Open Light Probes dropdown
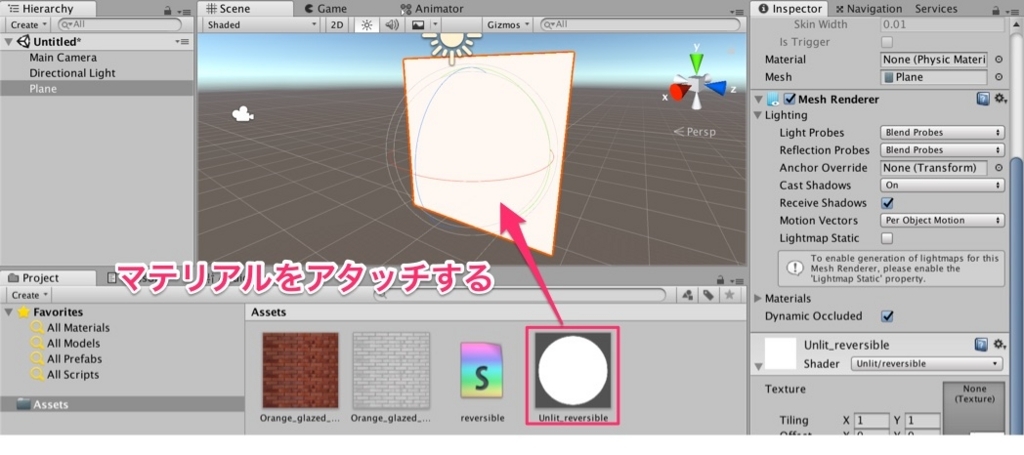 click(942, 133)
